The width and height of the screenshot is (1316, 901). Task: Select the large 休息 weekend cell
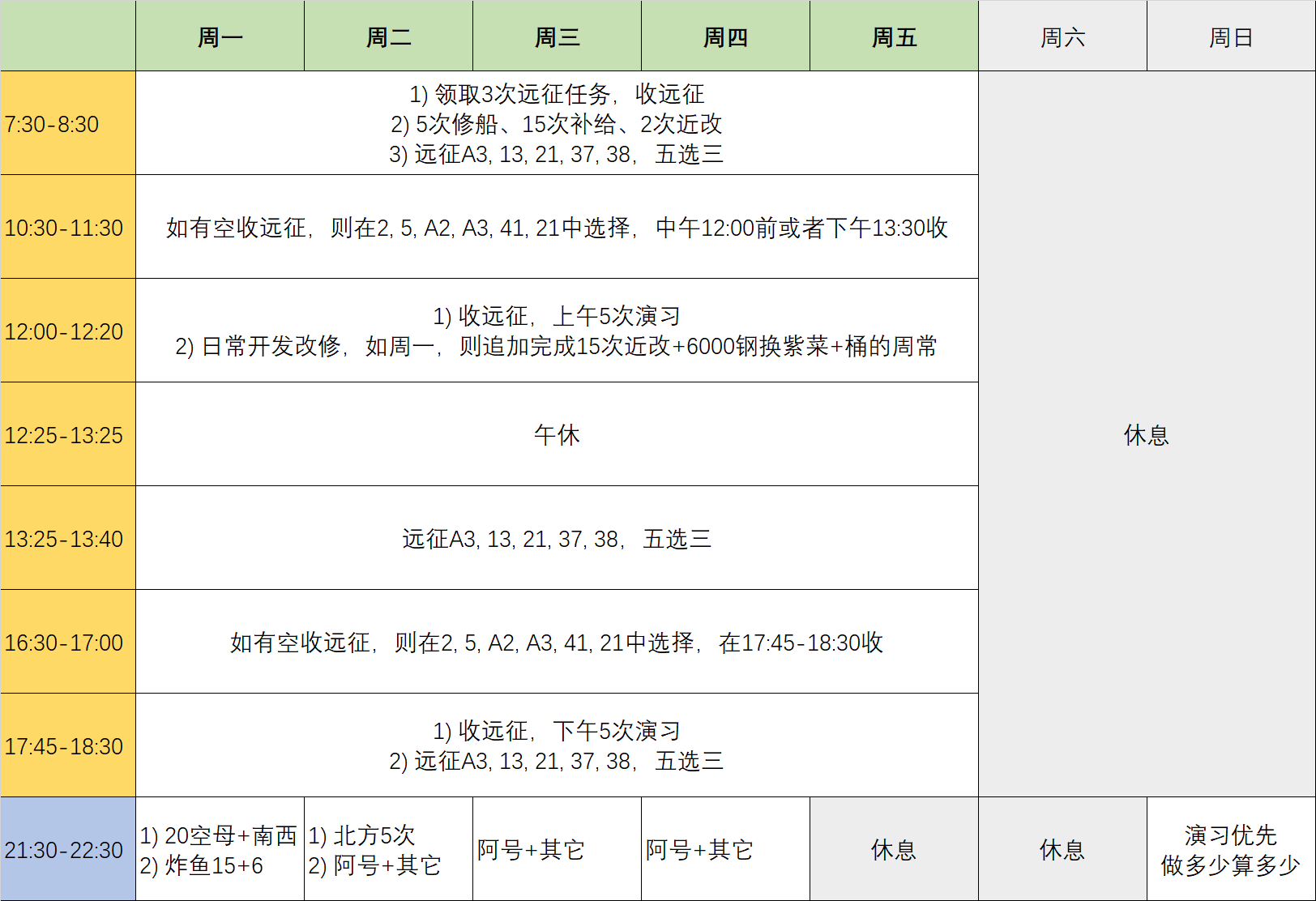[x=1147, y=436]
